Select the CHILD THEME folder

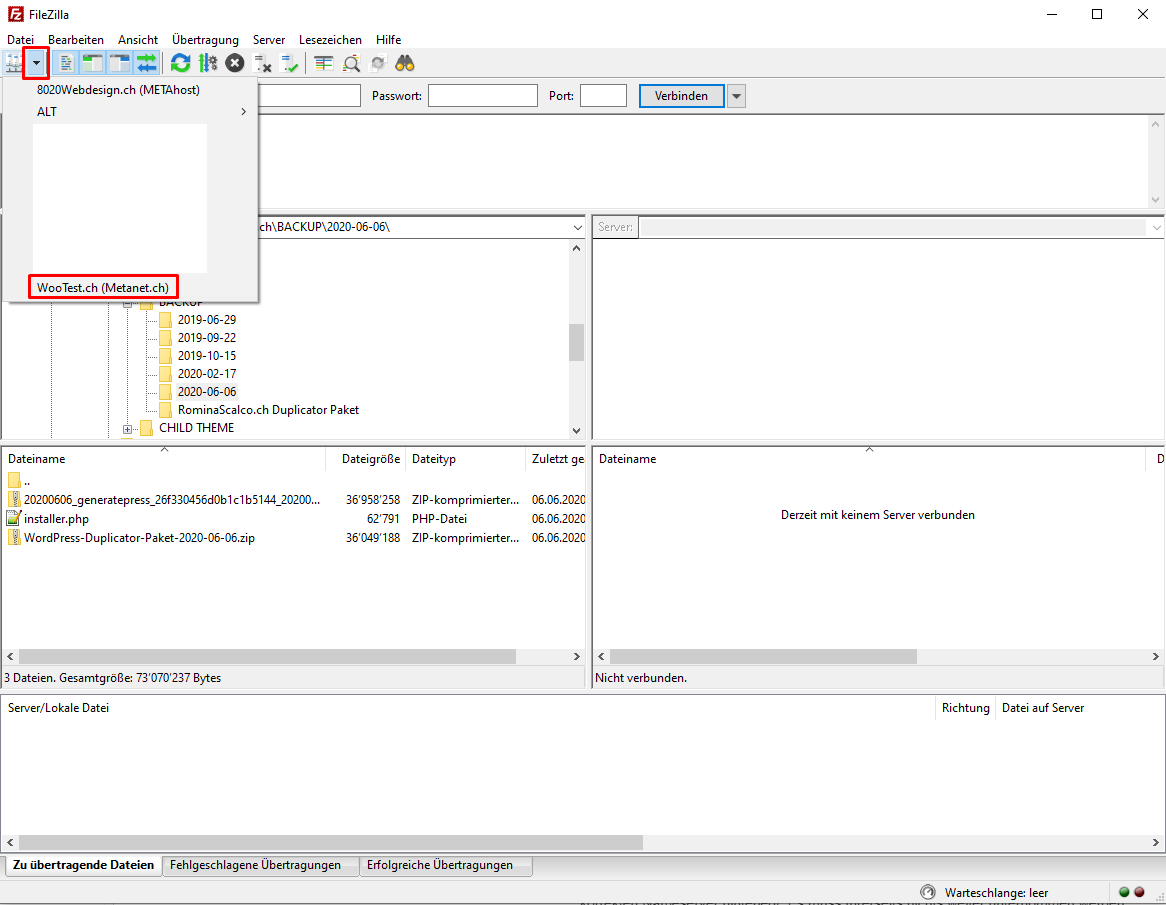[x=196, y=428]
